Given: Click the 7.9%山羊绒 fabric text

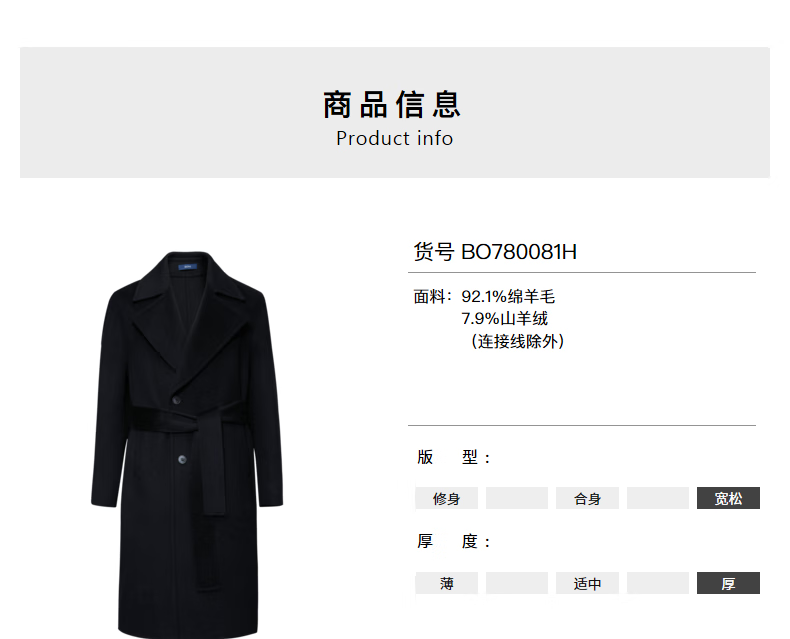Looking at the screenshot, I should pos(504,318).
